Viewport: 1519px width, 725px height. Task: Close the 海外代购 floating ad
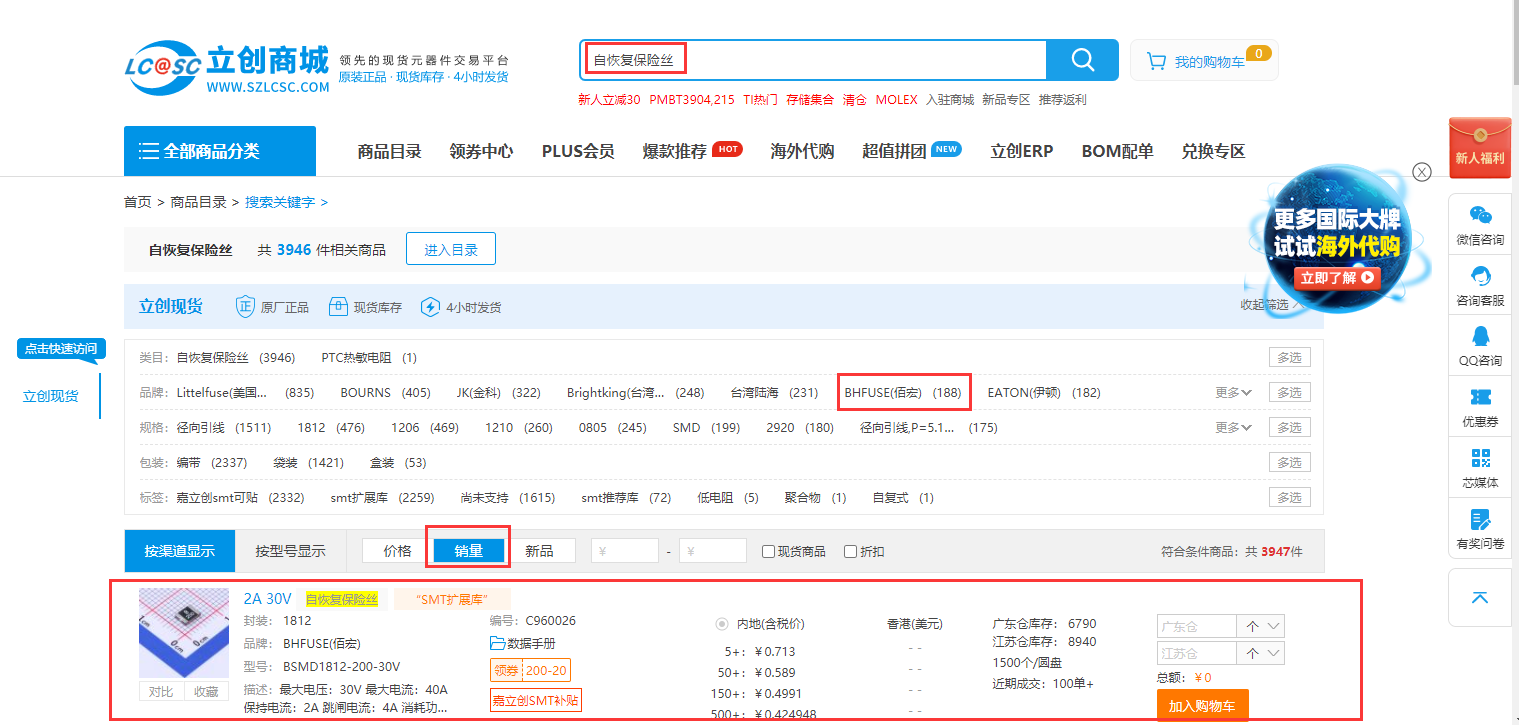coord(1422,171)
